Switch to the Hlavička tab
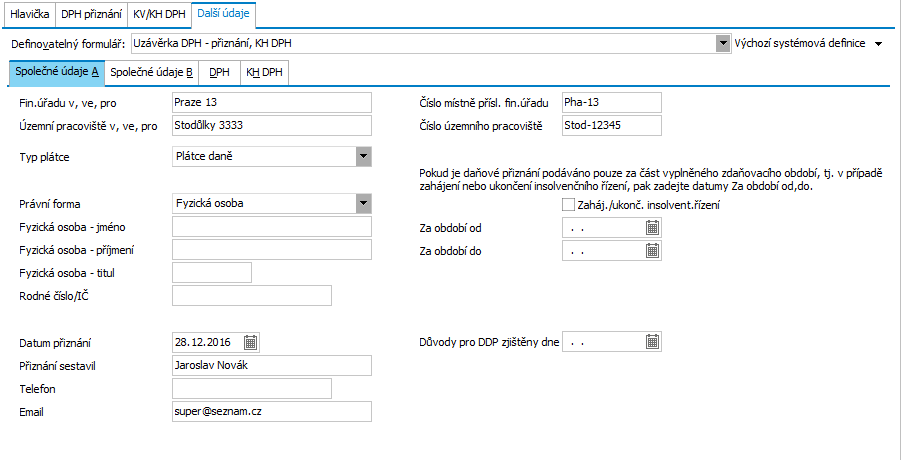Screen dimensions: 902x460 point(28,14)
